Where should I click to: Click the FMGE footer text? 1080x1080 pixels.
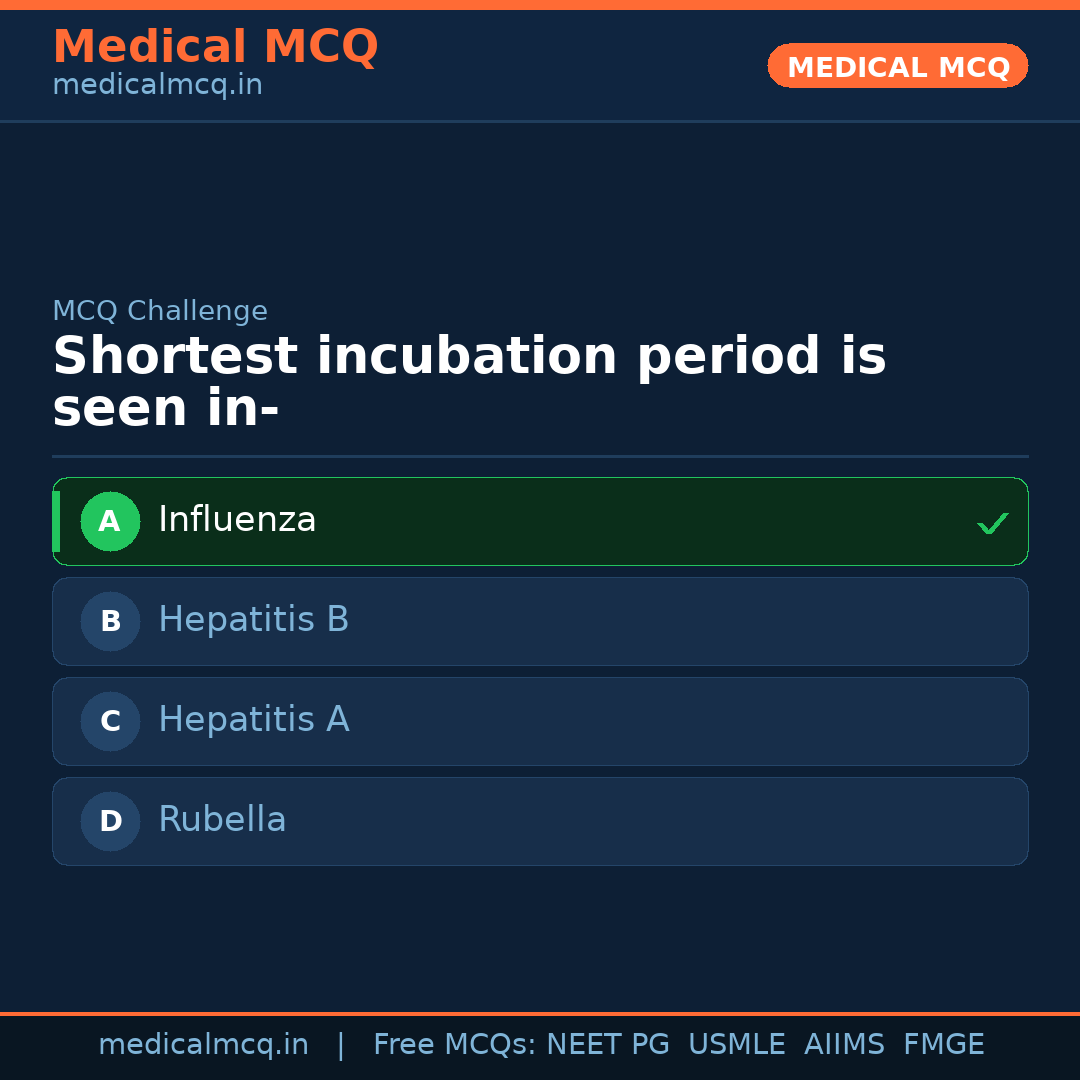pyautogui.click(x=943, y=1045)
